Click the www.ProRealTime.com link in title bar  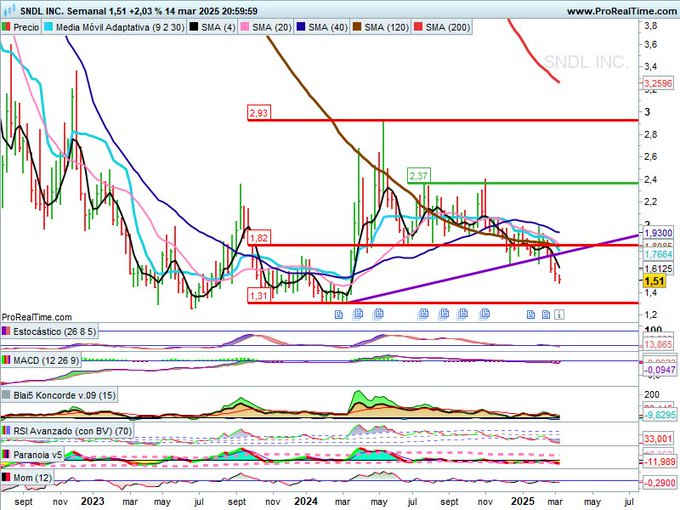coord(622,11)
